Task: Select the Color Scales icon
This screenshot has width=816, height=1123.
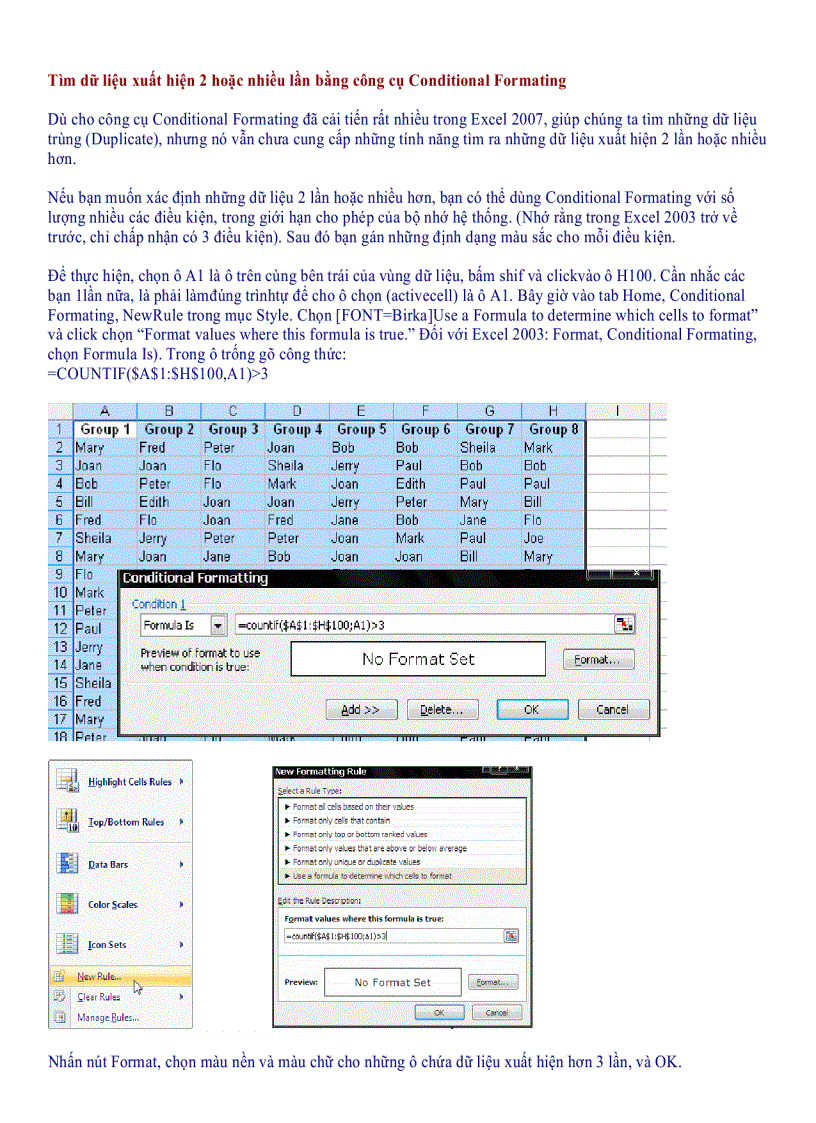Action: (x=67, y=904)
